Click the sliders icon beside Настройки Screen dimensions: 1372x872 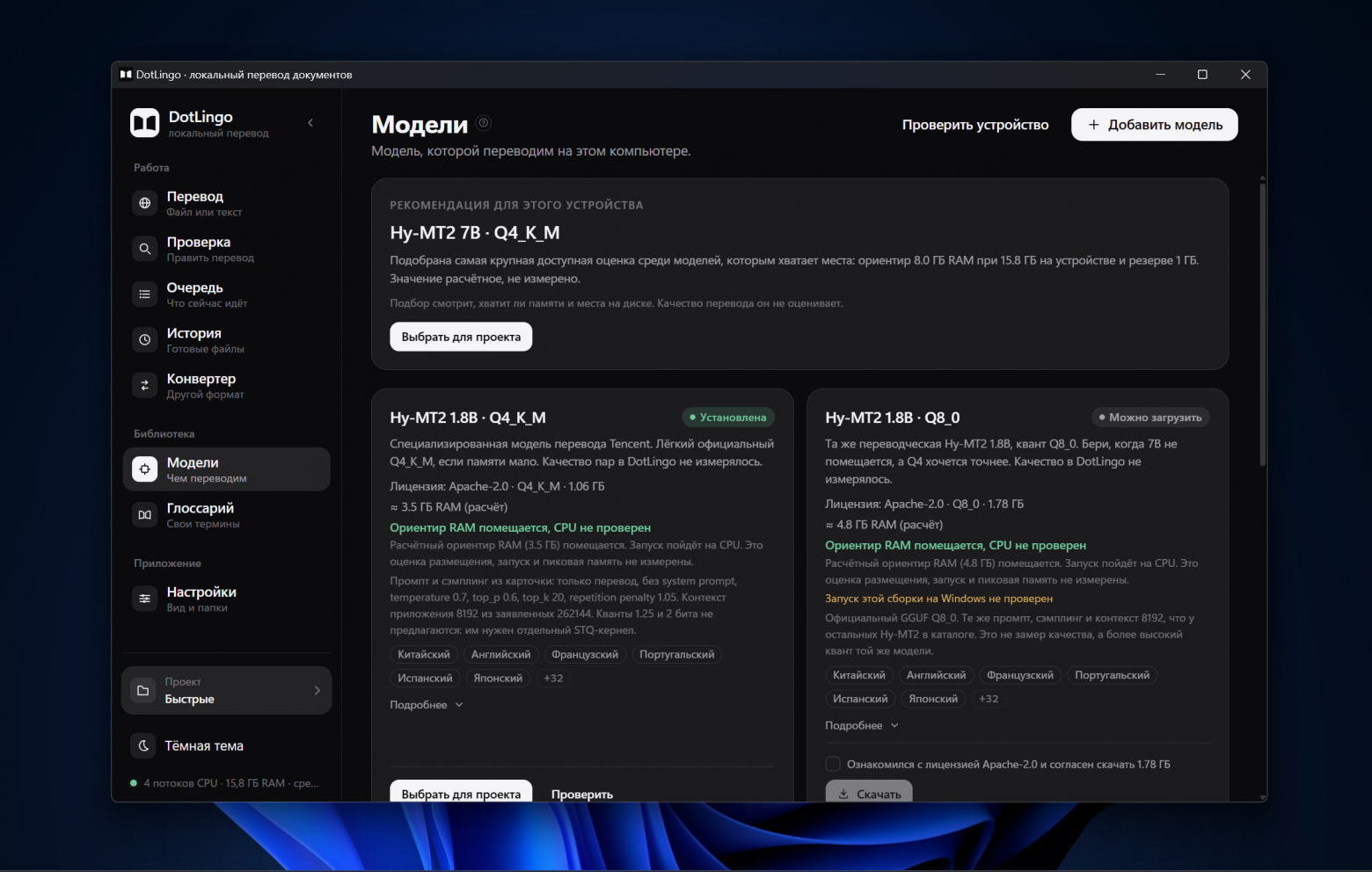tap(145, 599)
